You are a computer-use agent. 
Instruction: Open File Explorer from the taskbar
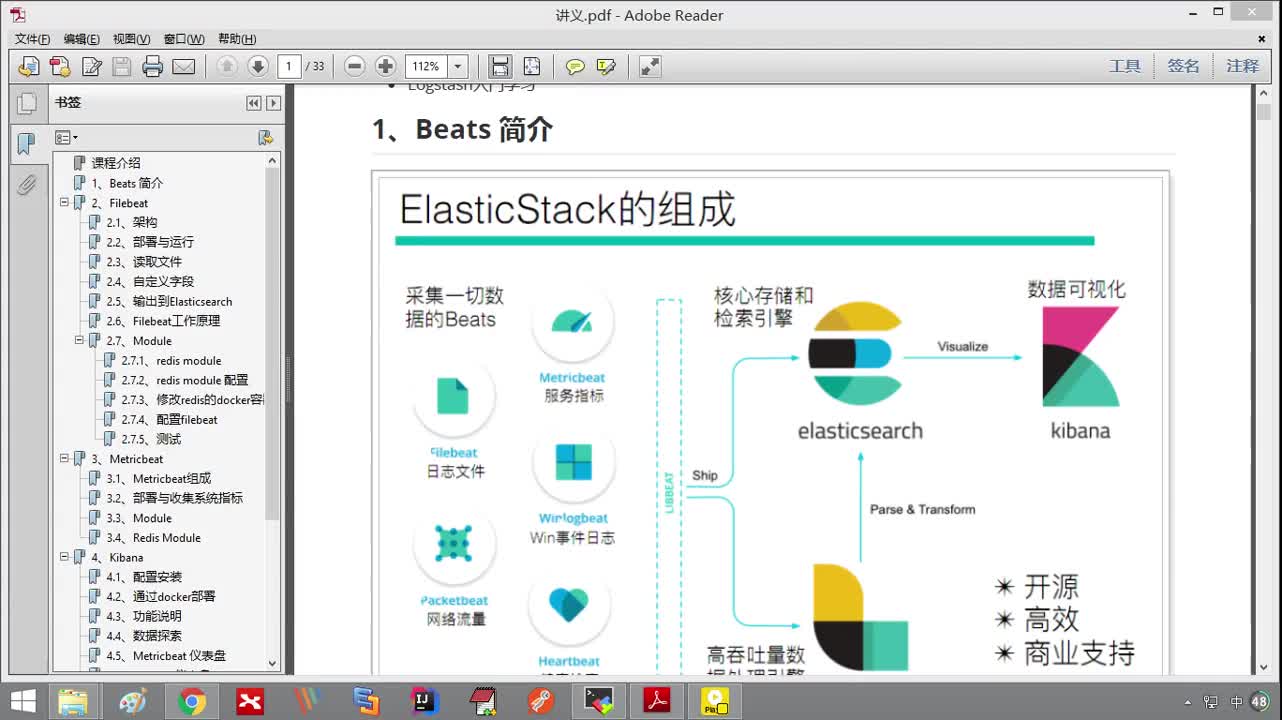pos(73,702)
